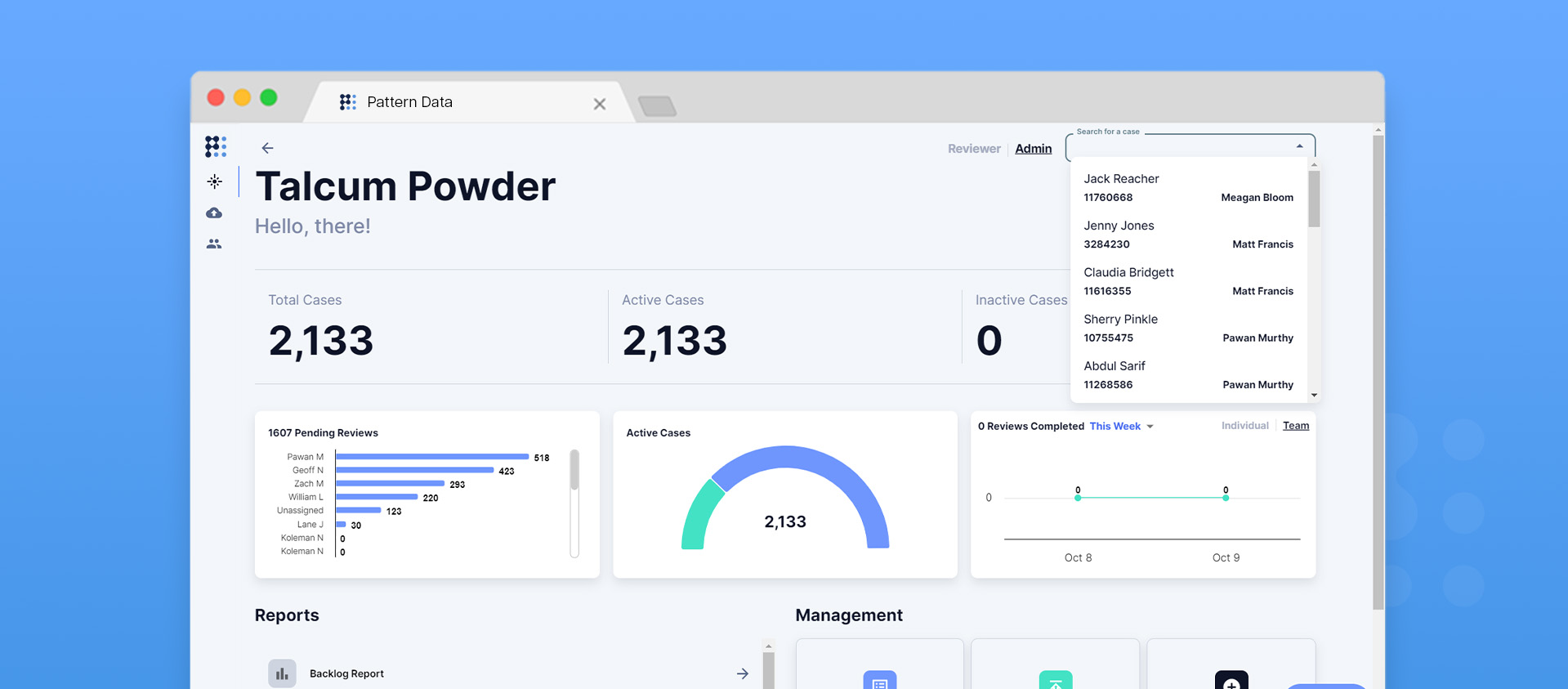Image resolution: width=1568 pixels, height=689 pixels.
Task: Click the Oct 9 data point
Action: (1226, 498)
